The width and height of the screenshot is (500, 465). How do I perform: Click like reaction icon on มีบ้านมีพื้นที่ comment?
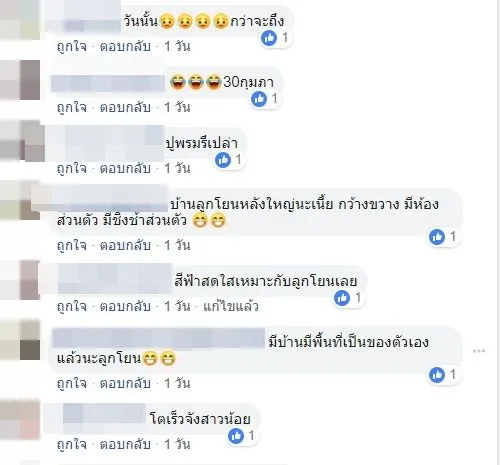coord(437,375)
